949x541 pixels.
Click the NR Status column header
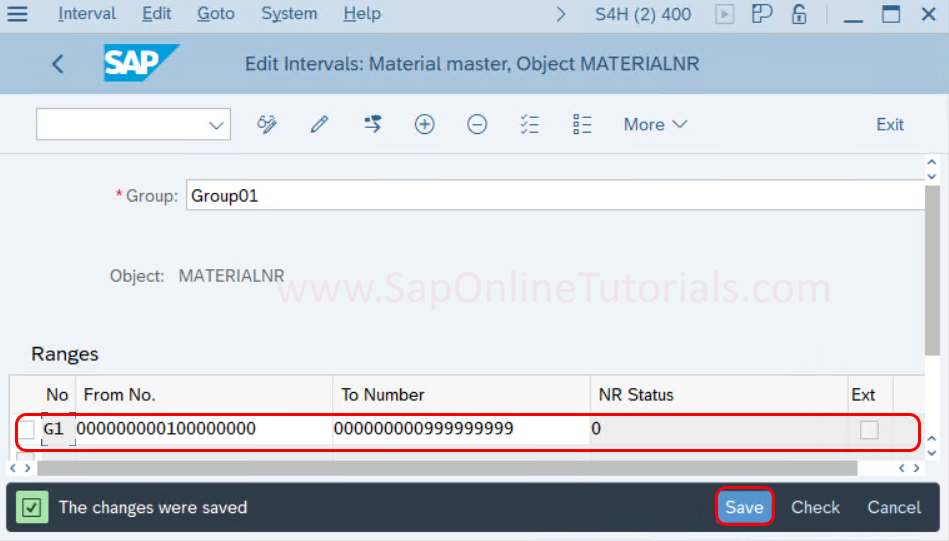point(718,395)
